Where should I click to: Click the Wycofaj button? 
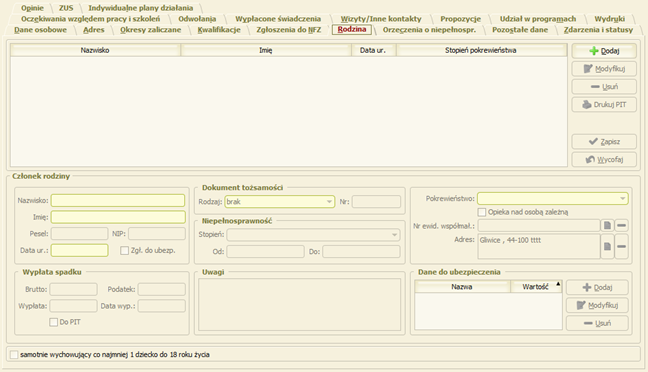pos(604,159)
